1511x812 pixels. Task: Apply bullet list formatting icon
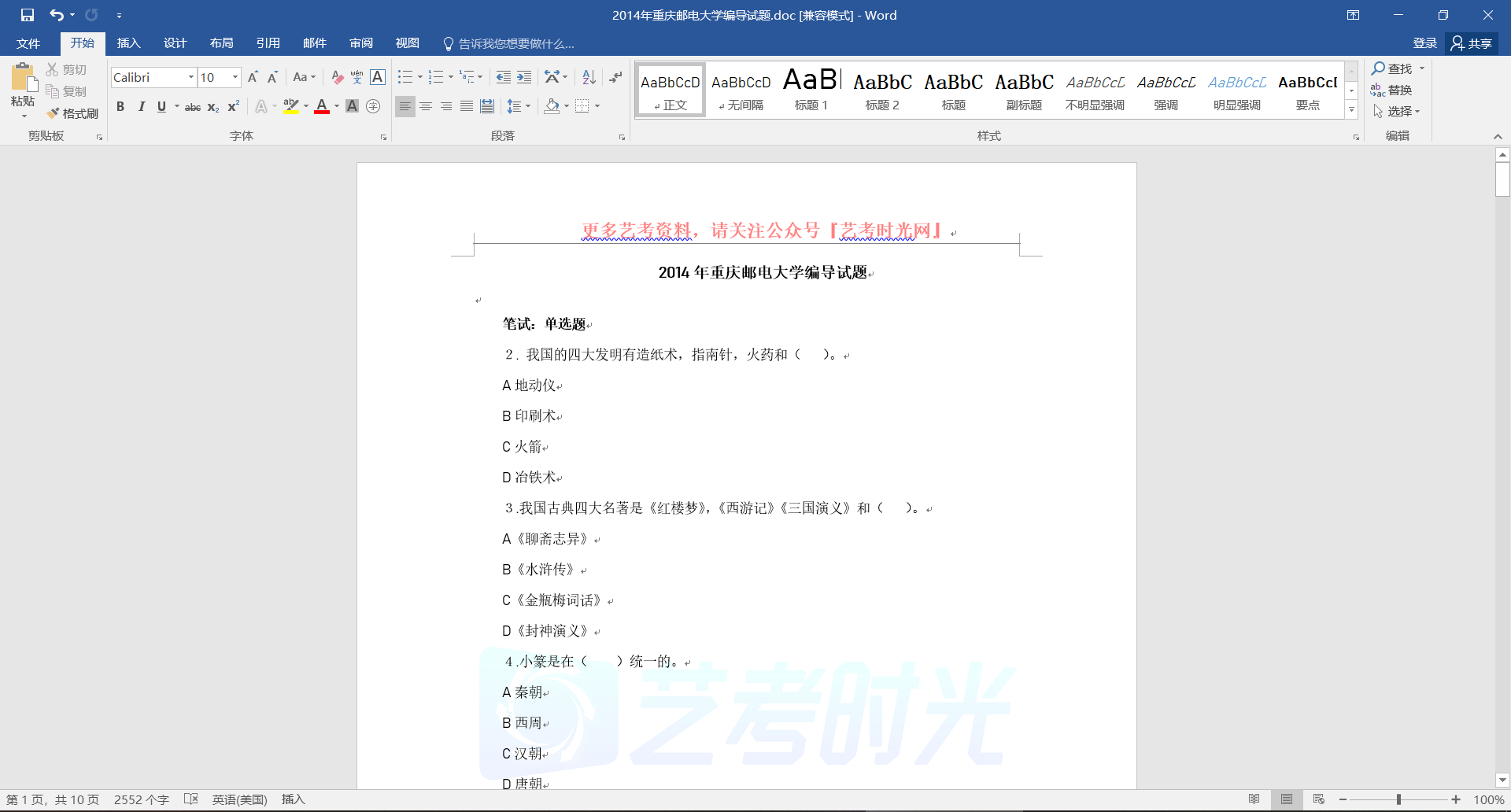tap(405, 77)
